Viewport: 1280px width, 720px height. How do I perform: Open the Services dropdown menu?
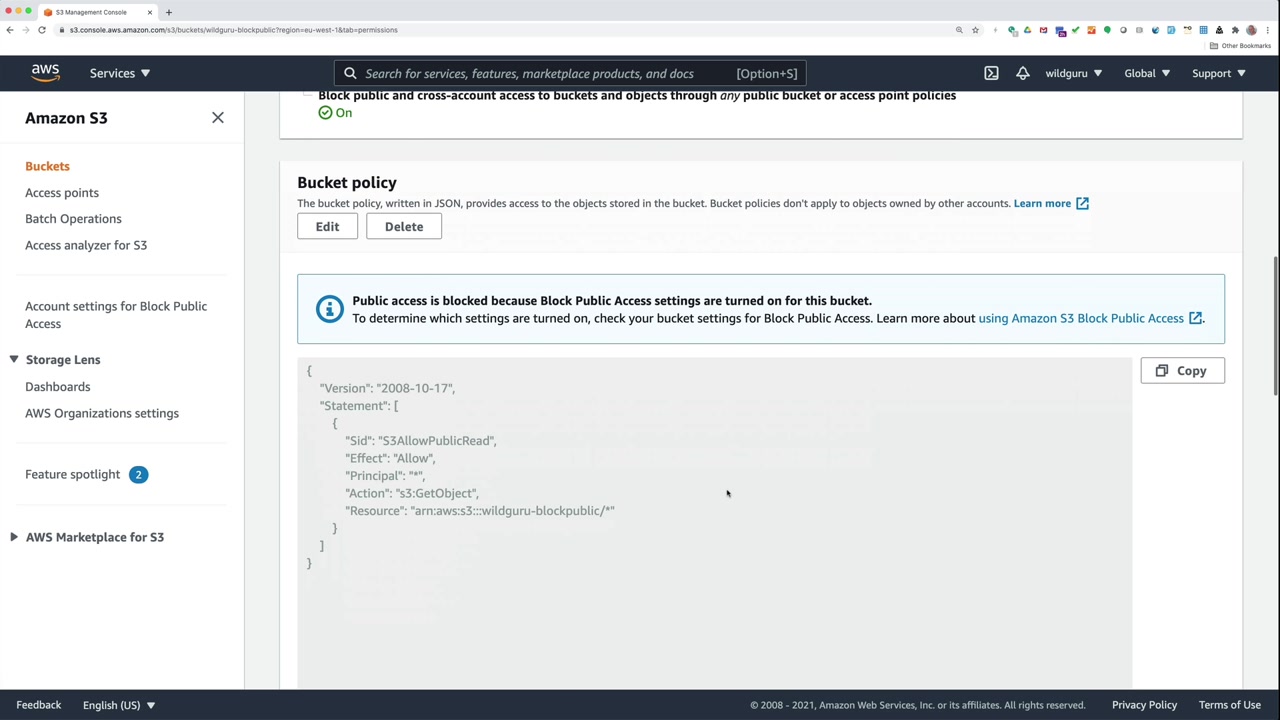point(119,73)
